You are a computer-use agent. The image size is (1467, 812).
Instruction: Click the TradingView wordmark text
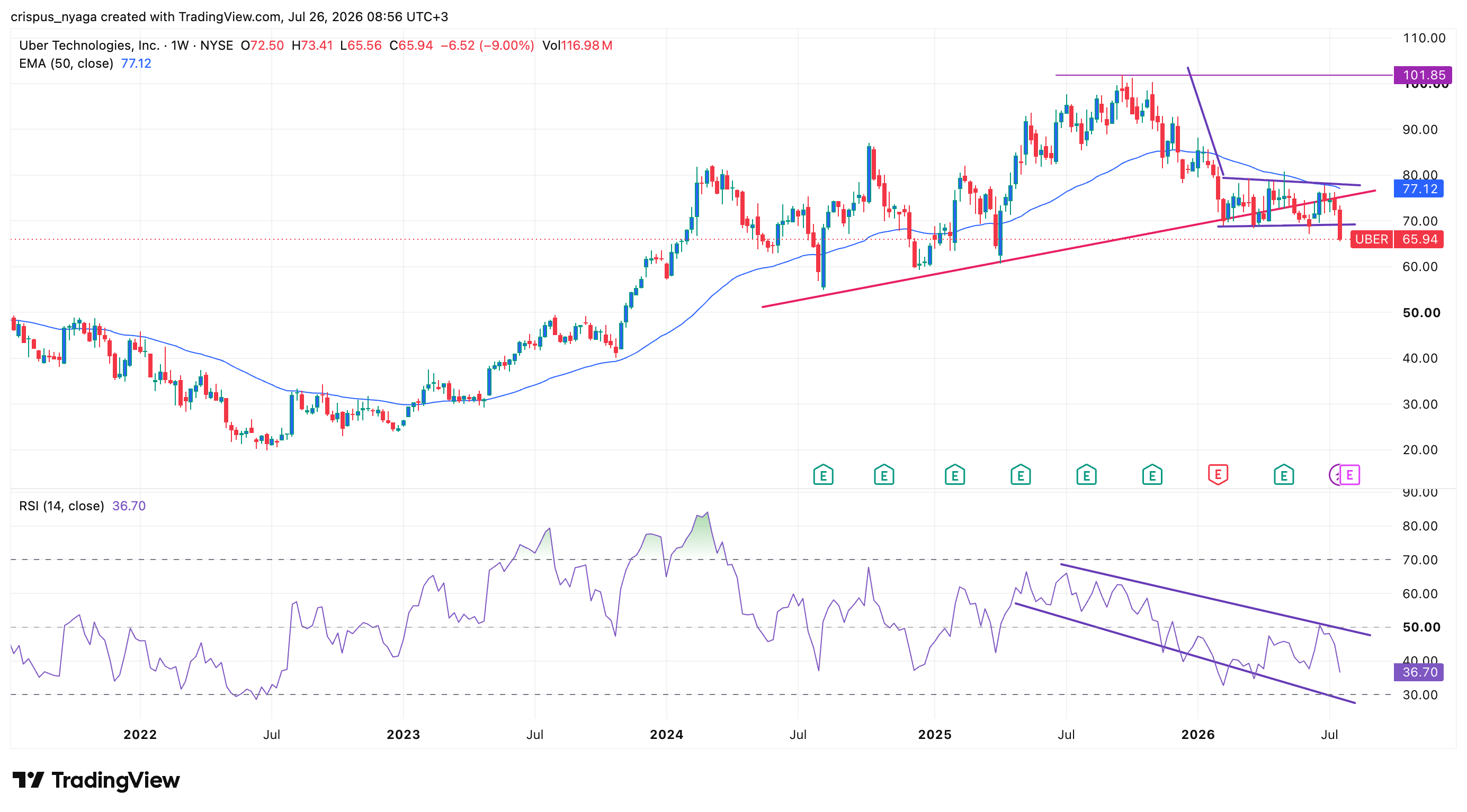(x=115, y=780)
